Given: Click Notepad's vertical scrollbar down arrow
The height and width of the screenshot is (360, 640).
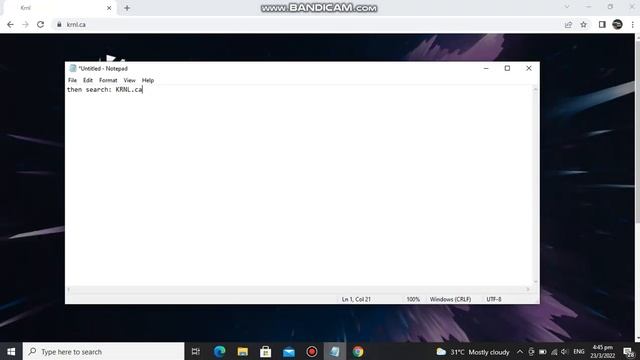Looking at the screenshot, I should 536,282.
